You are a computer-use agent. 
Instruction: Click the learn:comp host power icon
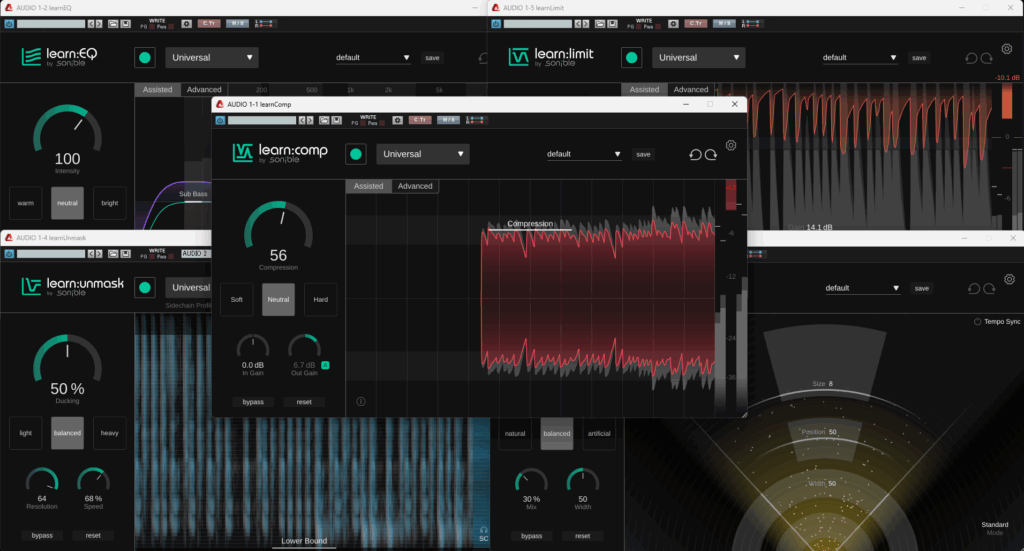pos(221,120)
